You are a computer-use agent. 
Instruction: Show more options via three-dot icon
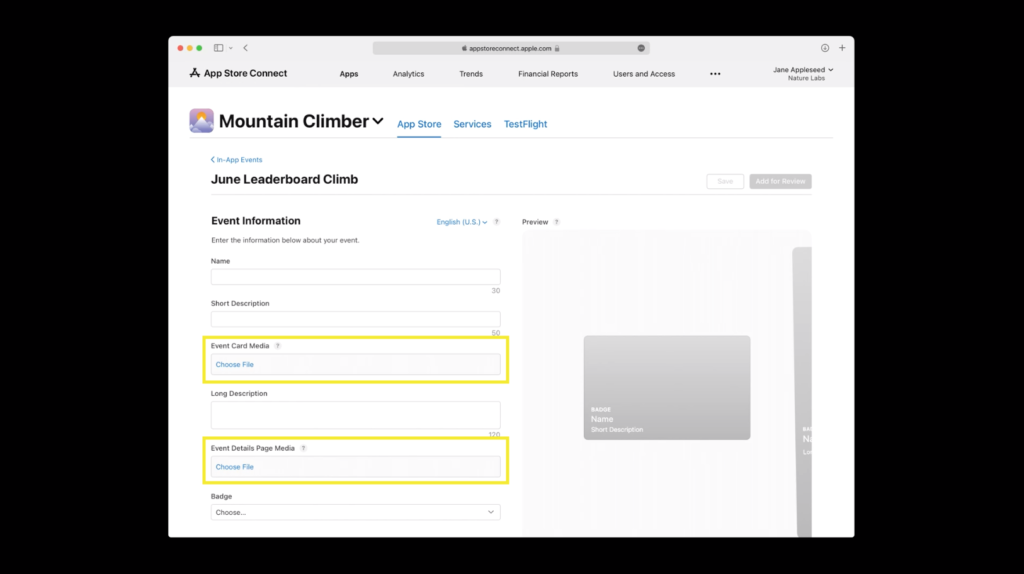(x=715, y=74)
